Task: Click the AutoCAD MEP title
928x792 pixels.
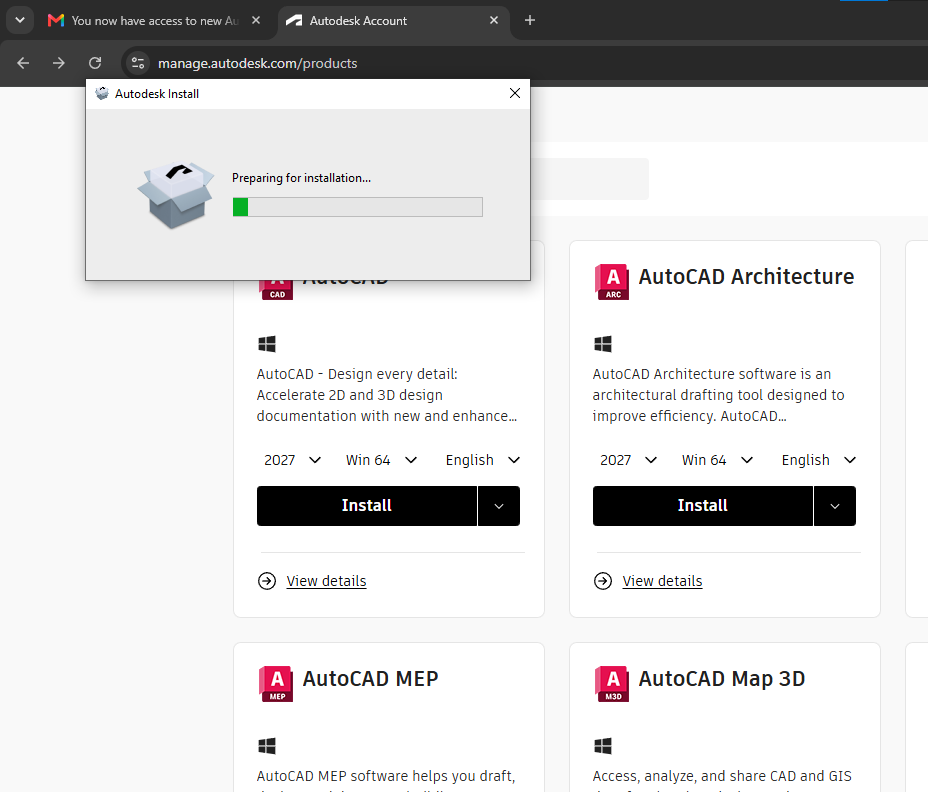Action: [370, 679]
